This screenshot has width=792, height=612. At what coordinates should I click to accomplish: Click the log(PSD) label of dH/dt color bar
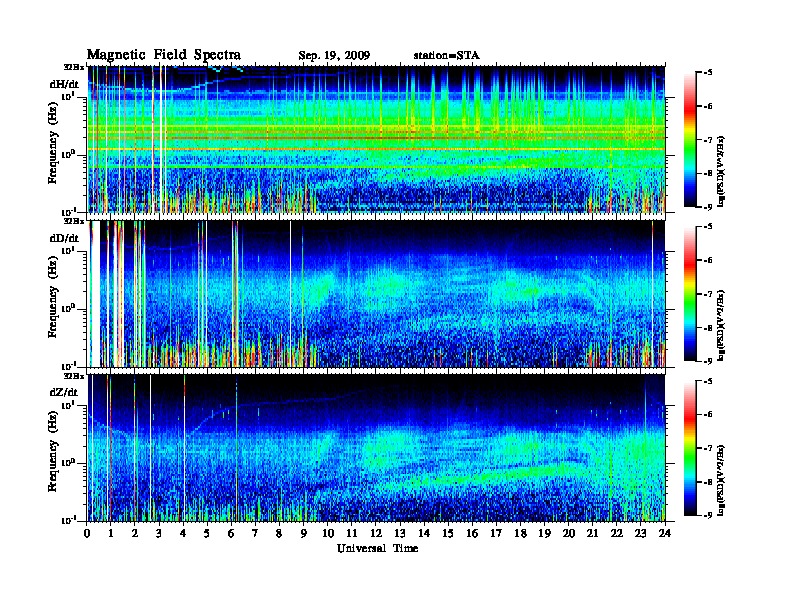[x=721, y=171]
